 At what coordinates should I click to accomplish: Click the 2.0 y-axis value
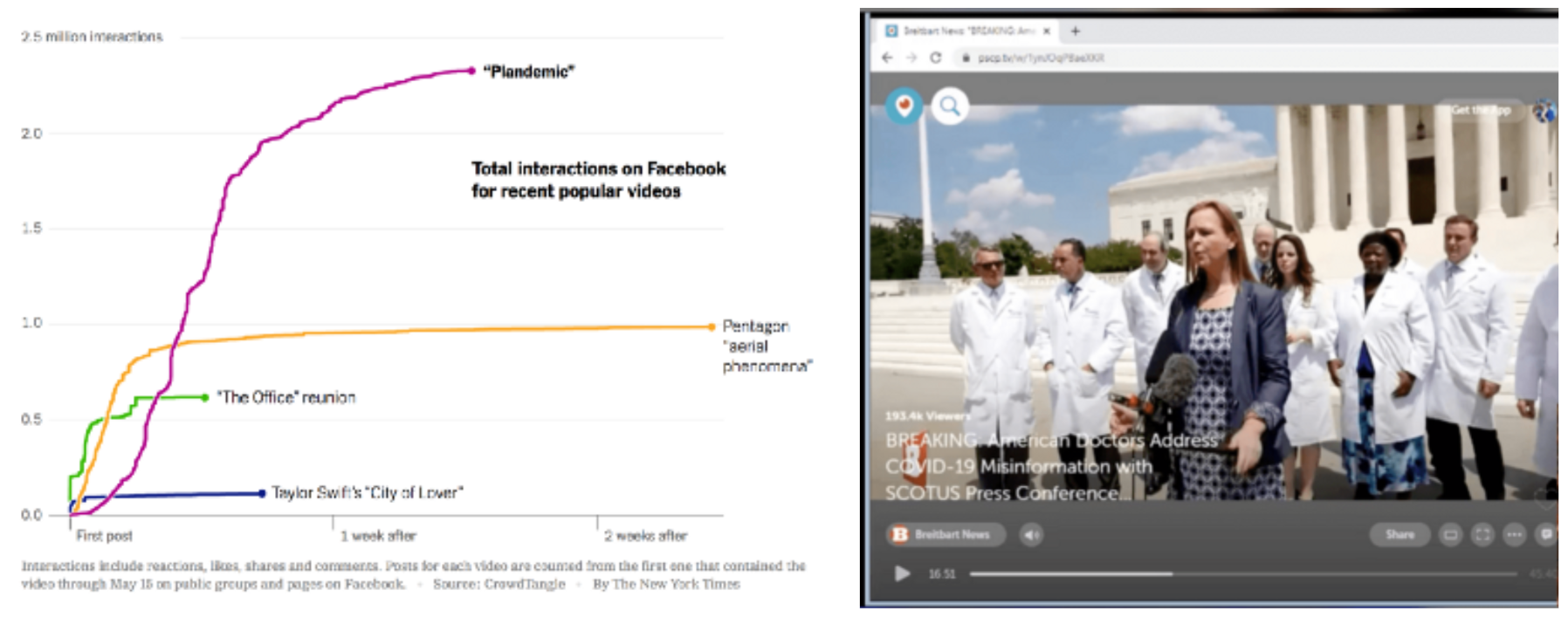click(x=31, y=134)
